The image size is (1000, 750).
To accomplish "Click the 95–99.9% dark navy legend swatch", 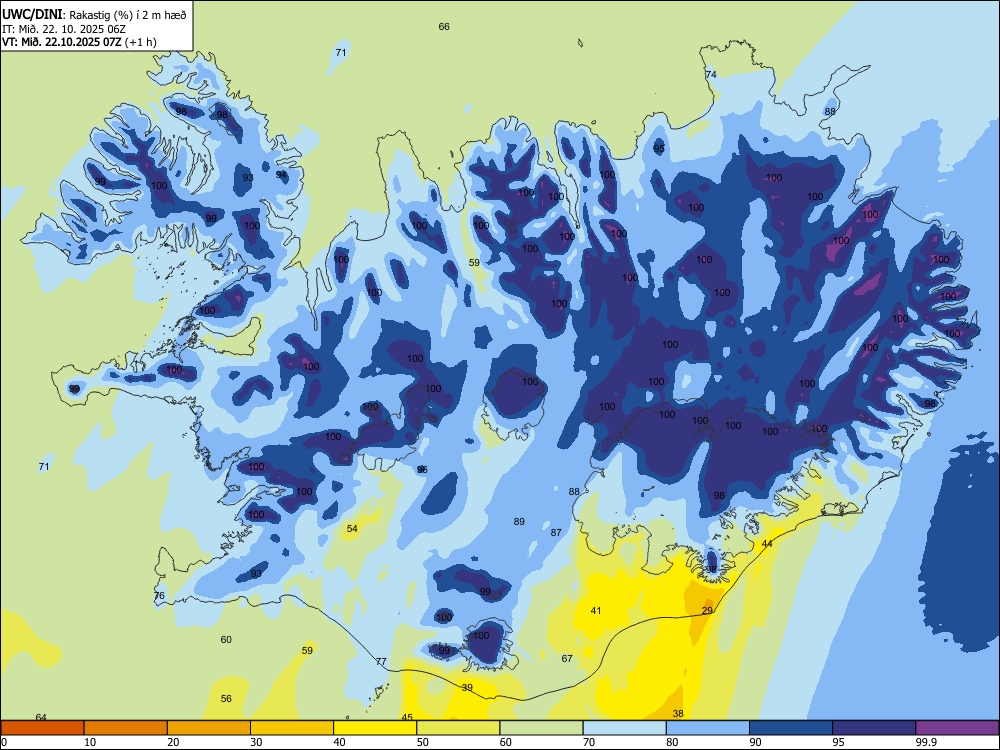I will coord(874,728).
